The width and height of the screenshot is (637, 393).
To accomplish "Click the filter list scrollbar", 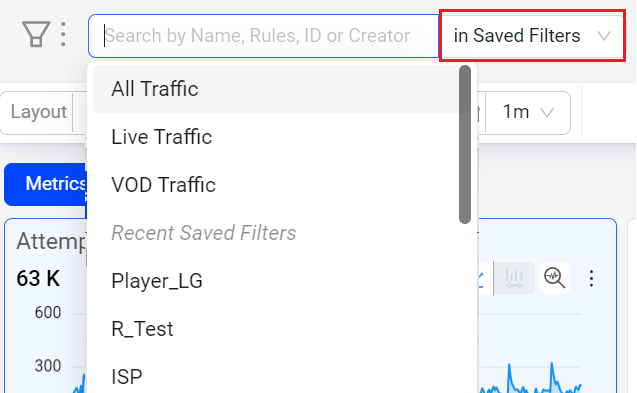I will 465,144.
